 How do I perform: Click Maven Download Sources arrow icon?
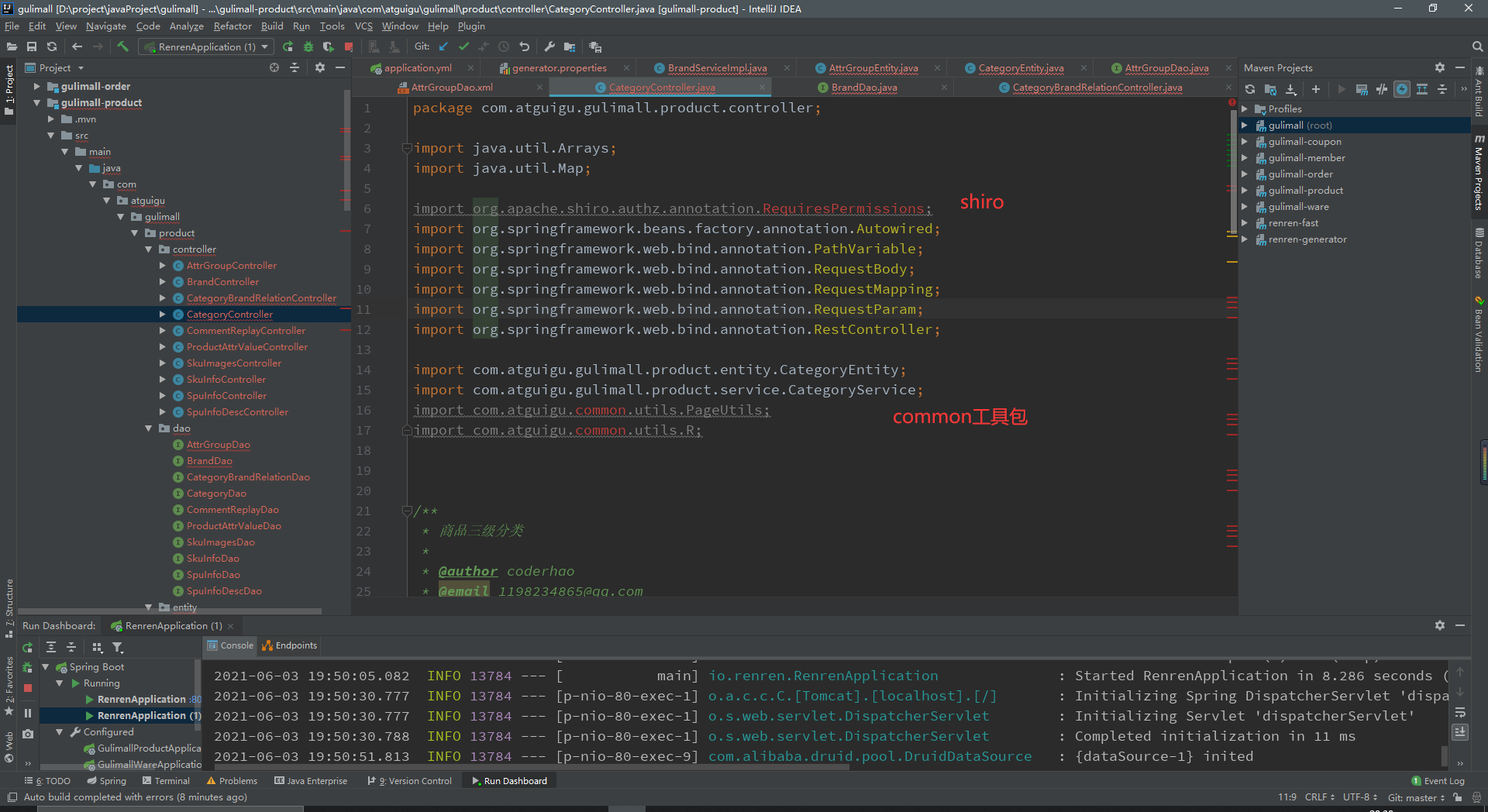click(1290, 89)
